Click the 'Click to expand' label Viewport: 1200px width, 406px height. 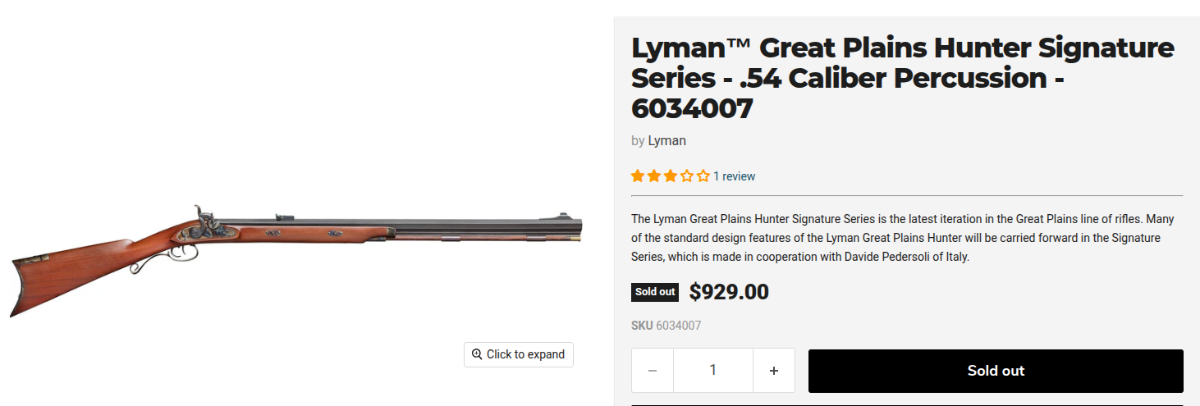525,354
